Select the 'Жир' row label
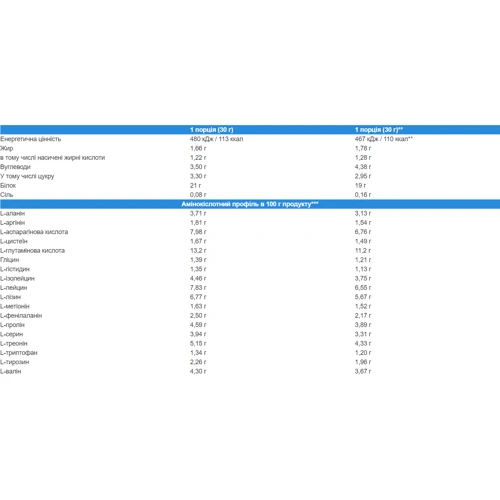This screenshot has width=500, height=500. (x=7, y=148)
